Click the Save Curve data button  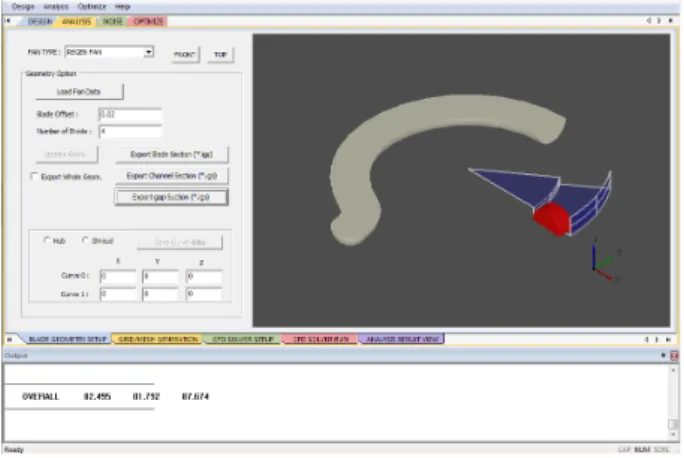point(180,242)
